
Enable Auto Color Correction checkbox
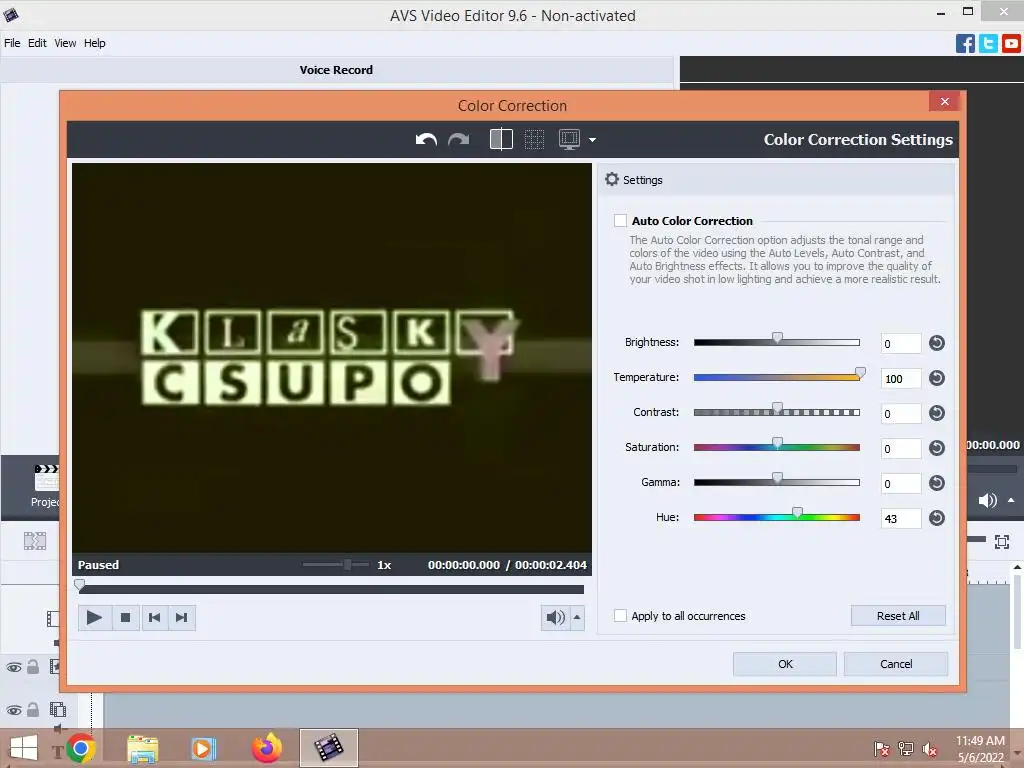click(620, 221)
